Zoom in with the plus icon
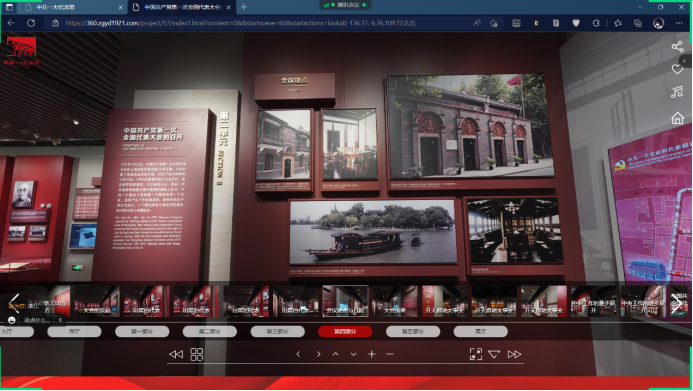The image size is (693, 391). [371, 354]
